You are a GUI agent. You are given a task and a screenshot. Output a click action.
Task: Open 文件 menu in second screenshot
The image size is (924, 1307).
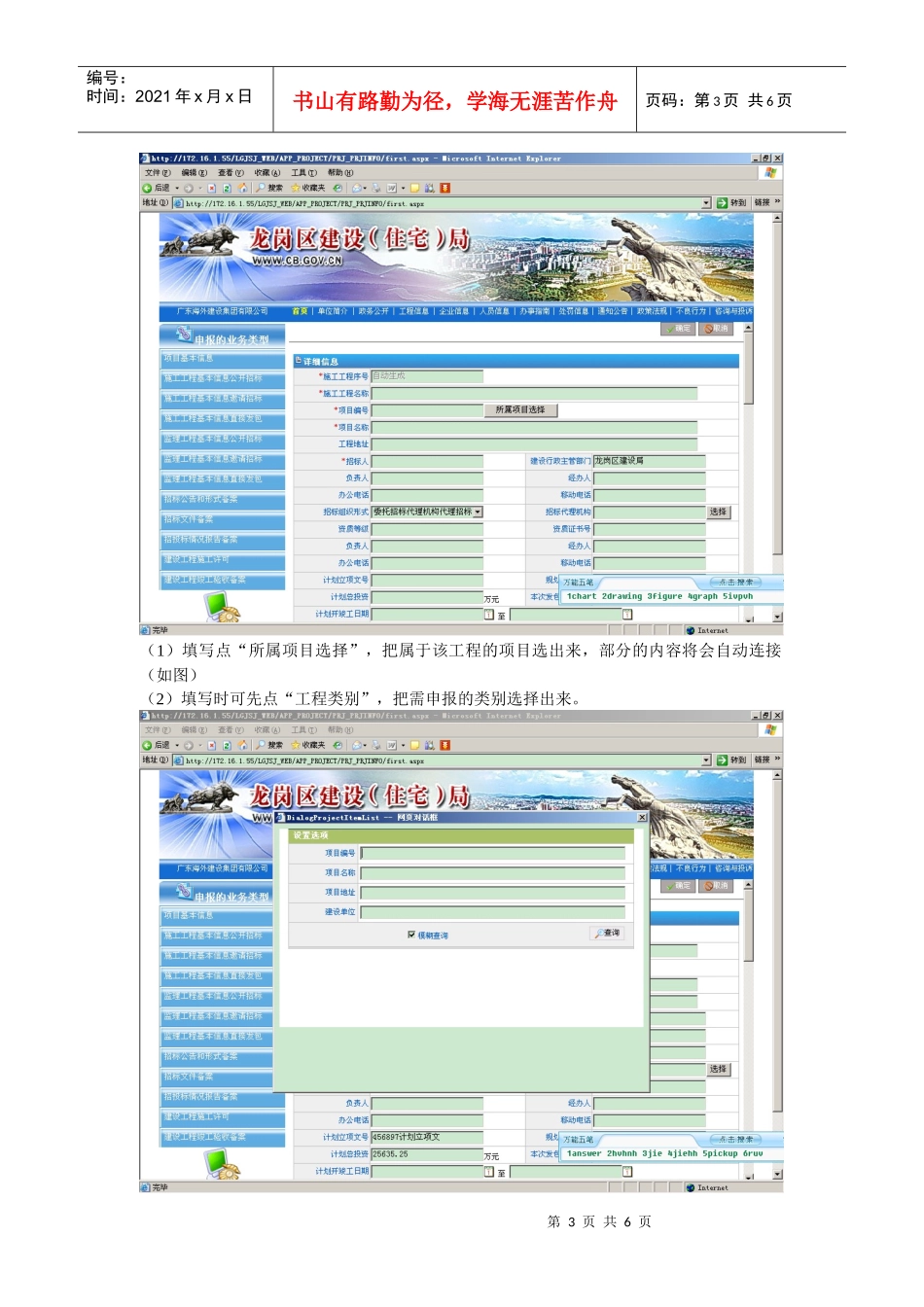coord(158,730)
